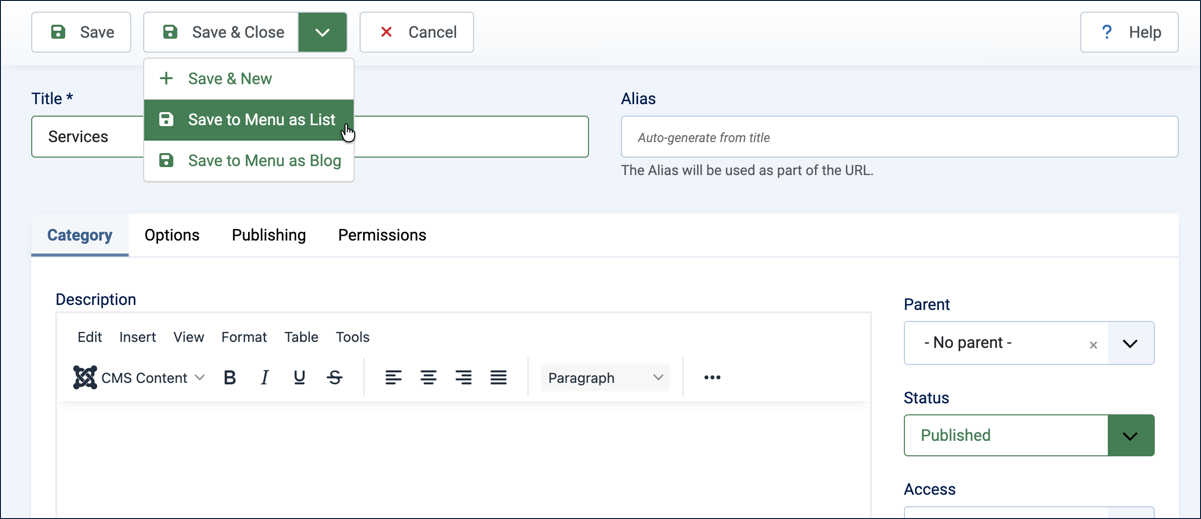This screenshot has width=1201, height=519.
Task: Align text center
Action: pos(429,378)
